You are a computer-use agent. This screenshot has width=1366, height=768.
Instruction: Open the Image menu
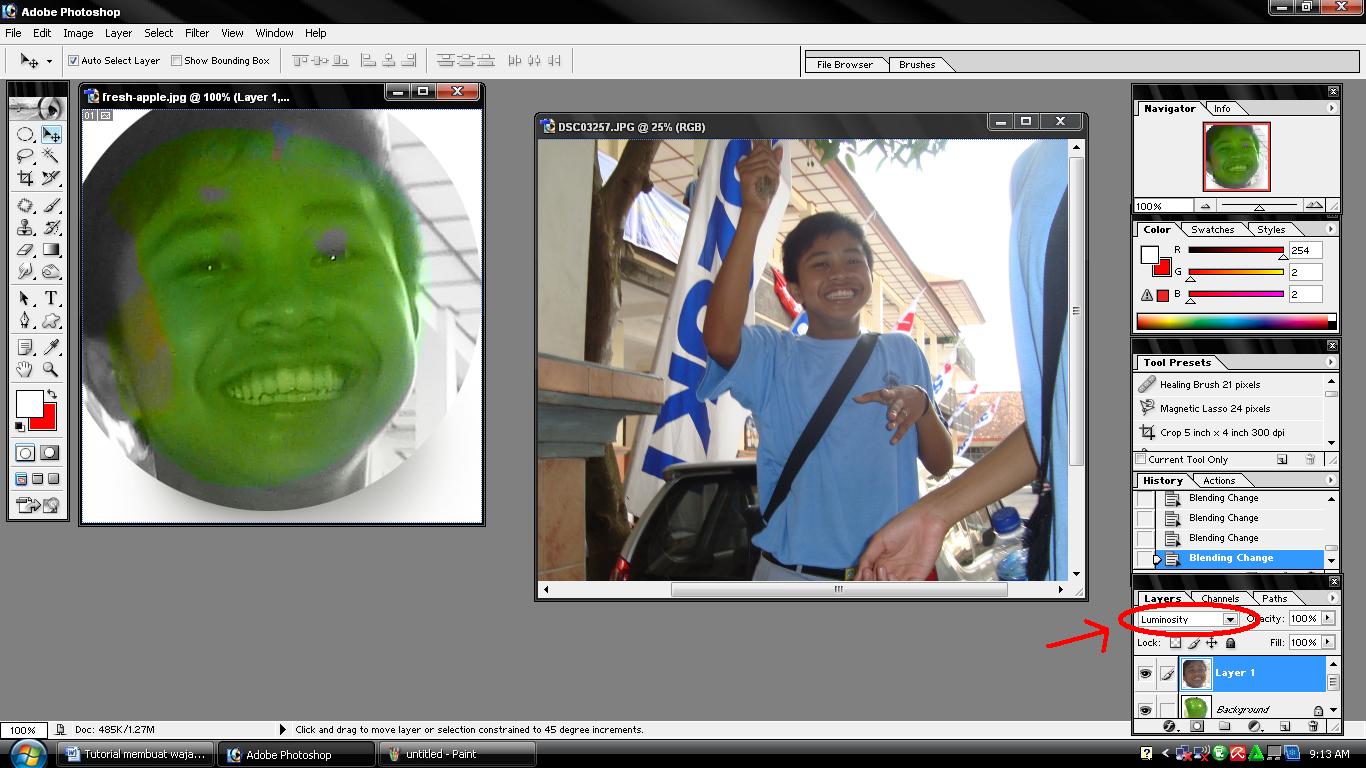pyautogui.click(x=78, y=33)
